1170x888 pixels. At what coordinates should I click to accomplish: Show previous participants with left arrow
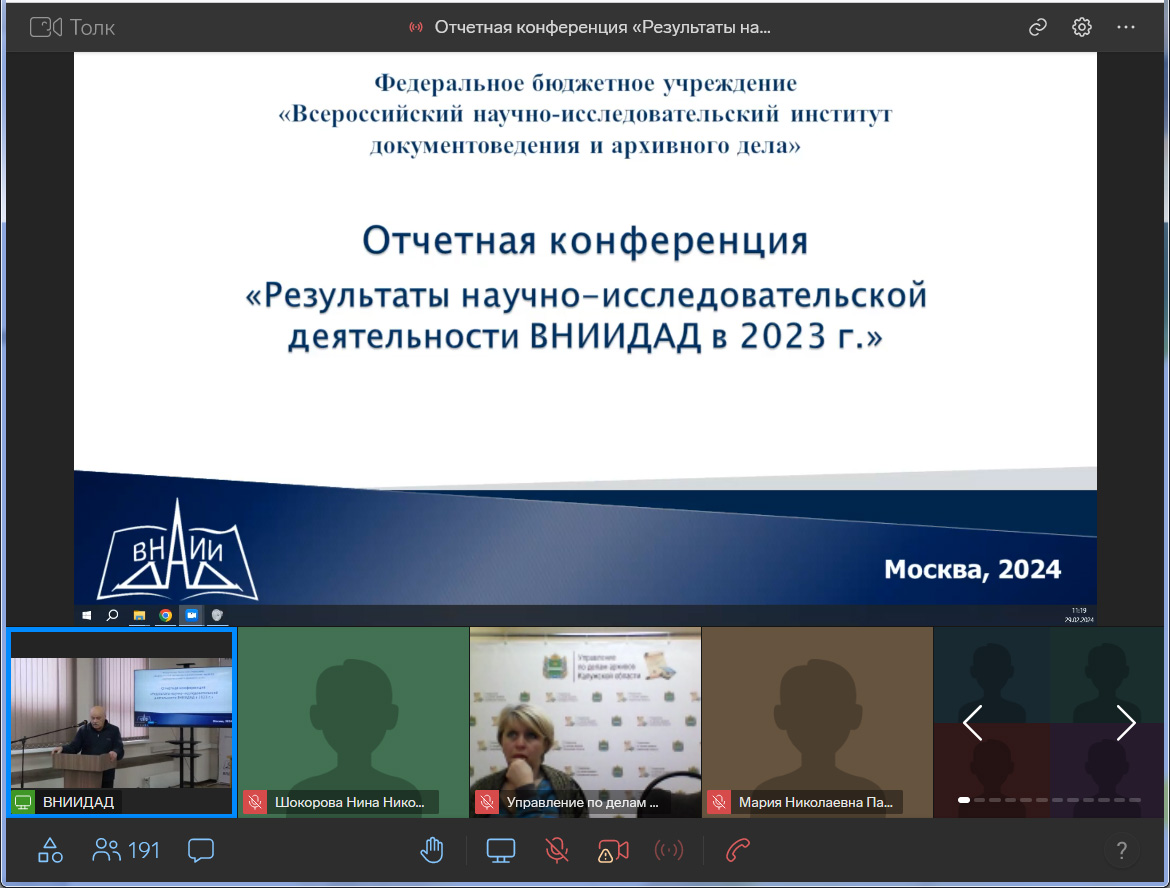(x=972, y=722)
